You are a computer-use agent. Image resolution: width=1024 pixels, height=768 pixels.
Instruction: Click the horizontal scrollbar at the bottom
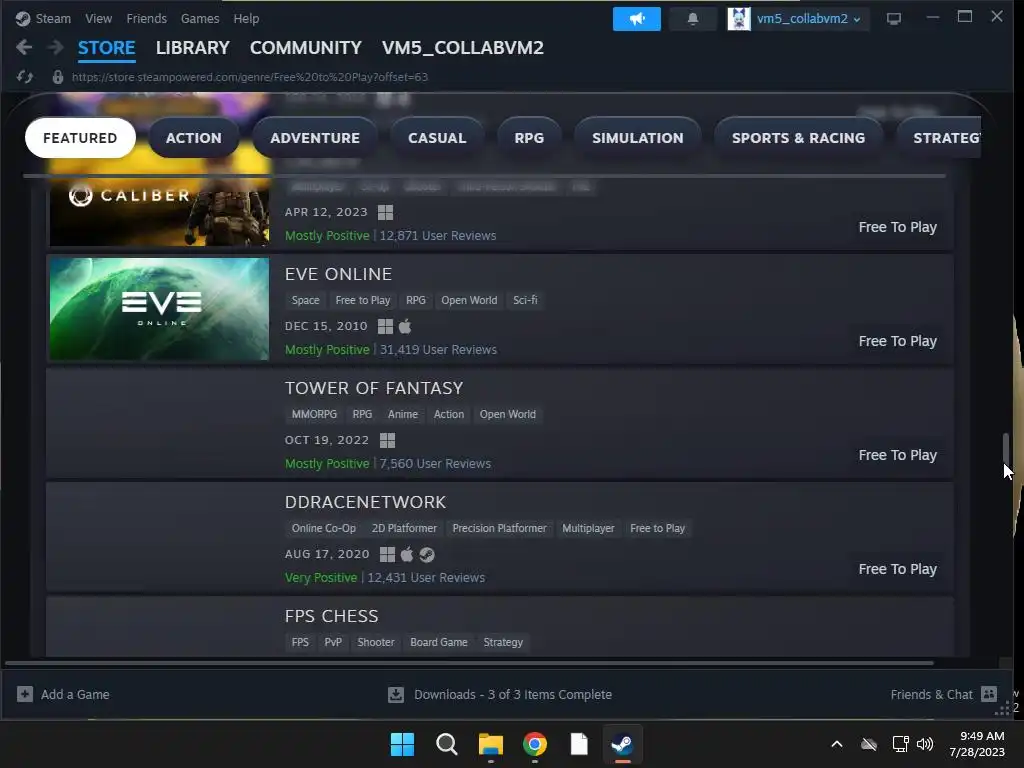click(469, 663)
